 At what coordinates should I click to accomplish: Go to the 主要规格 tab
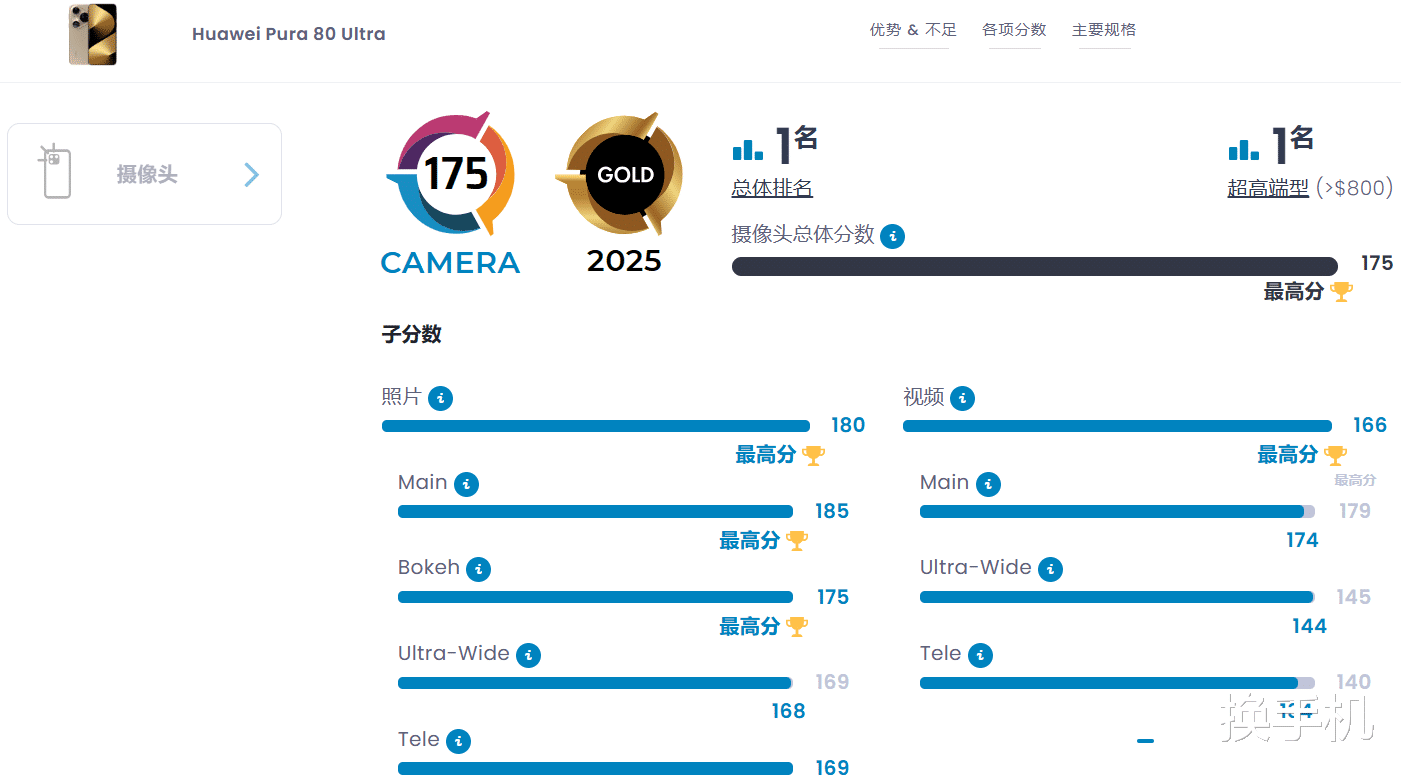coord(1104,30)
